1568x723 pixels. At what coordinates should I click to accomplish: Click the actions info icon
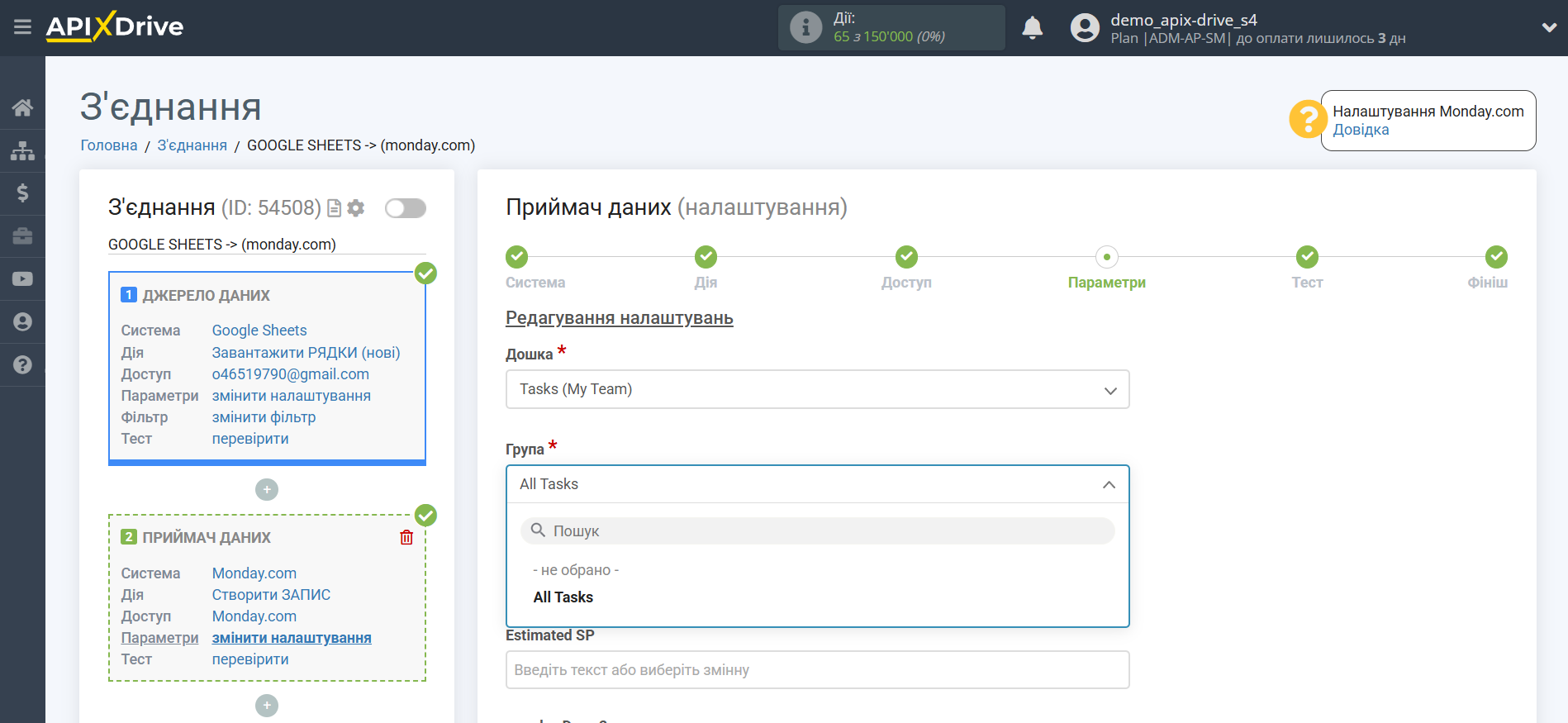pos(805,27)
